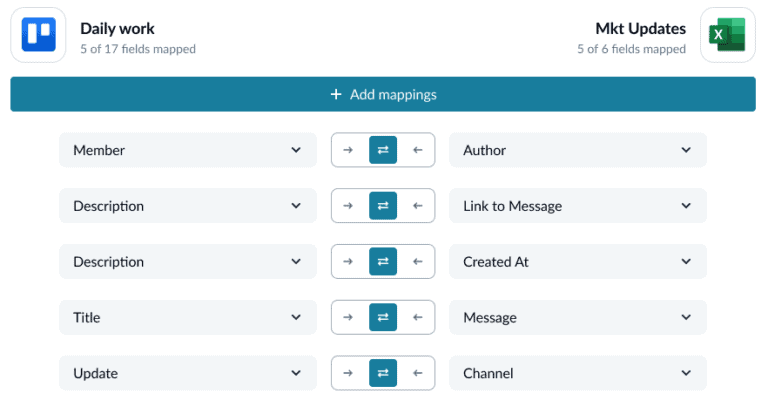This screenshot has height=400, width=768.
Task: Toggle two-way sync for Title and Message
Action: click(383, 318)
